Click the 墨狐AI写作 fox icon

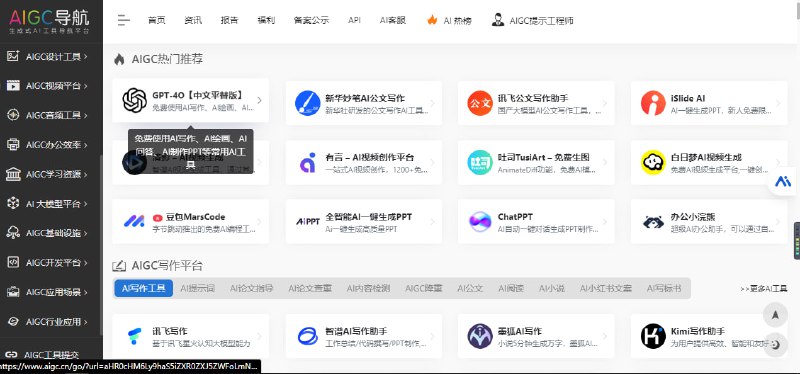tap(480, 336)
